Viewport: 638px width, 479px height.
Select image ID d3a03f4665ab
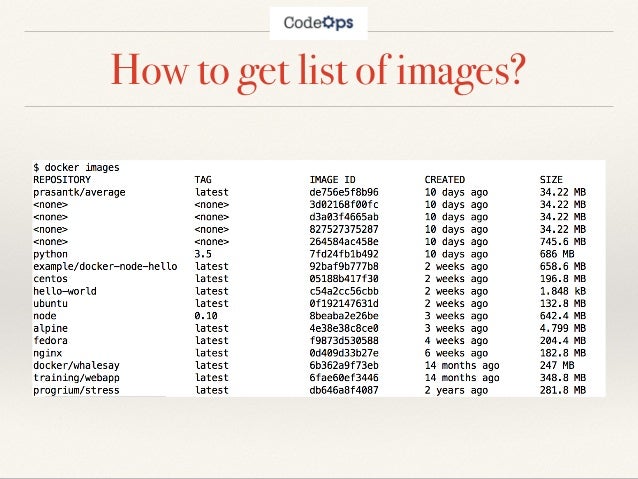coord(344,217)
